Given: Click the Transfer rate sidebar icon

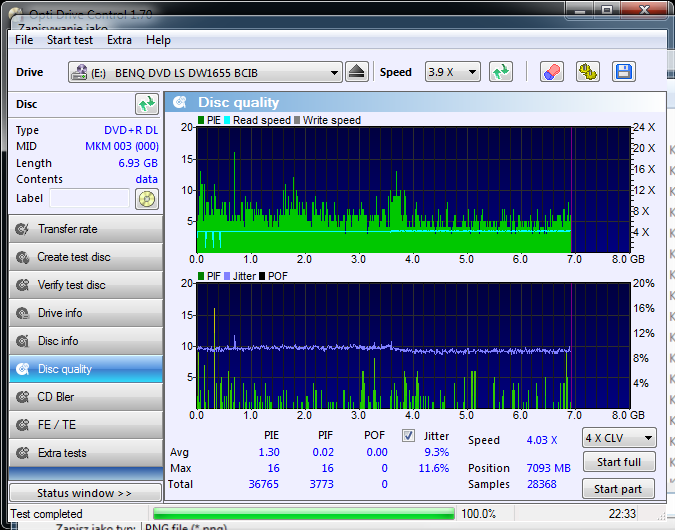Looking at the screenshot, I should [22, 229].
